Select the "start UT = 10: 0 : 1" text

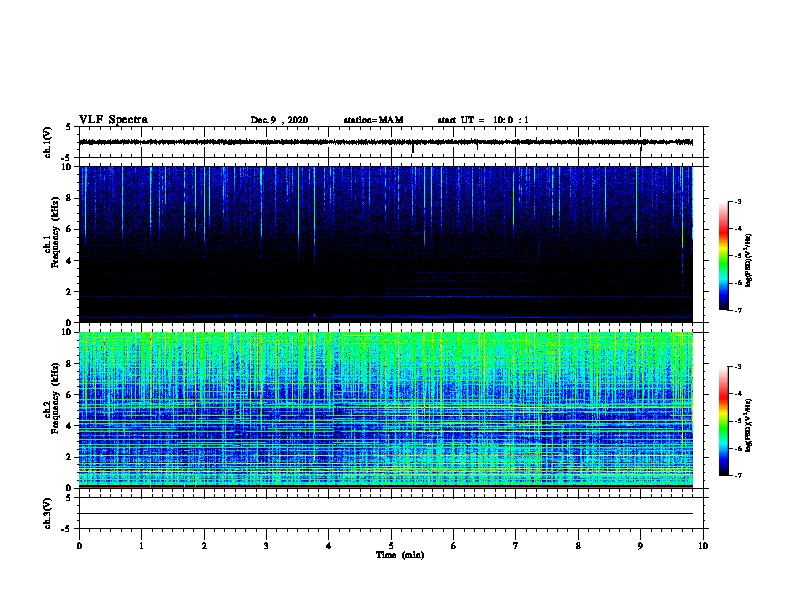tap(483, 120)
